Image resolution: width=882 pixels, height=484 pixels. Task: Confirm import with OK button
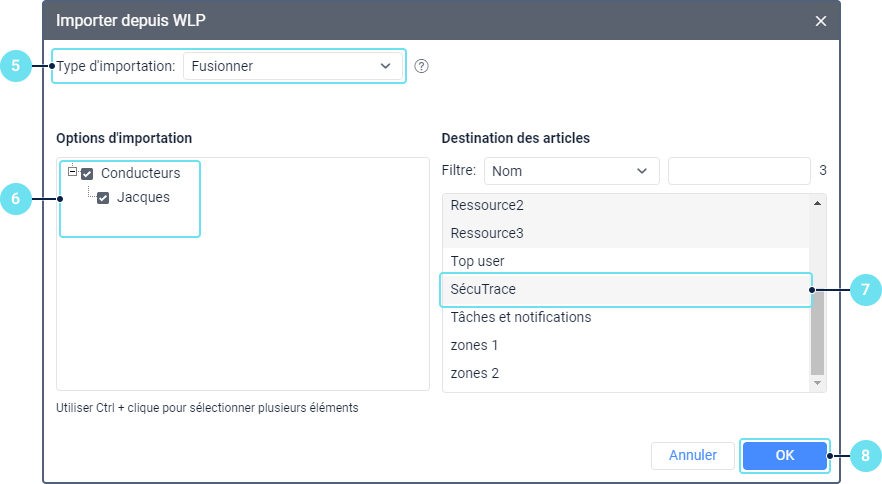pos(785,455)
